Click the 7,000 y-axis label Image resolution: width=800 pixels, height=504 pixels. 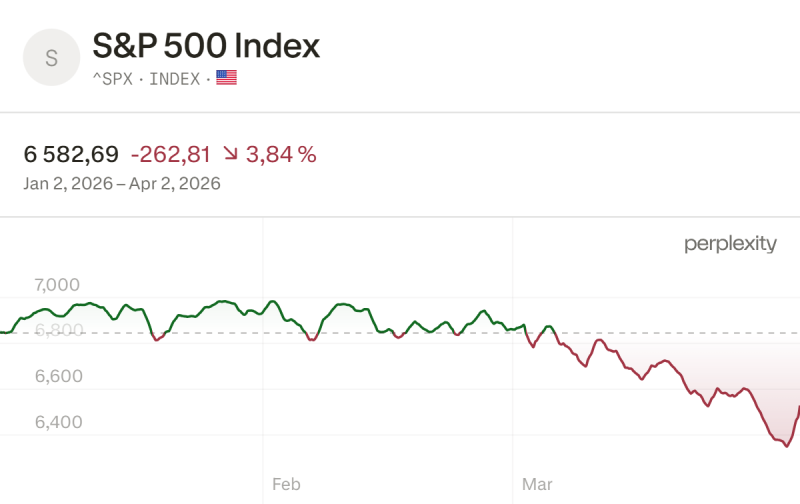[57, 285]
